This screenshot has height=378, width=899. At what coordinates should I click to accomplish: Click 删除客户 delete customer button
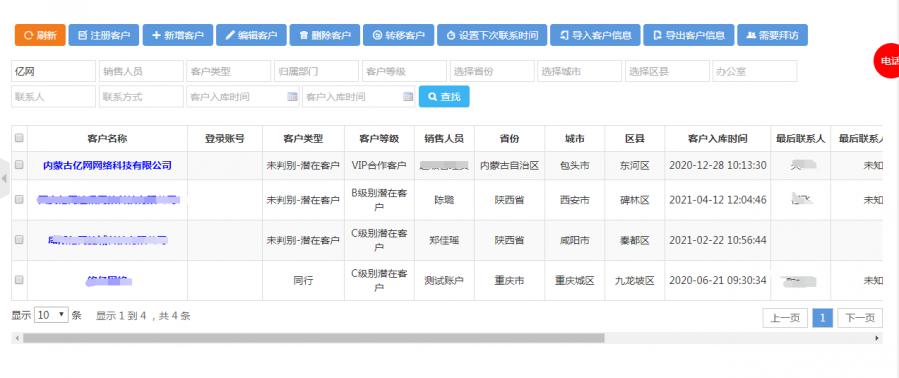(x=325, y=35)
